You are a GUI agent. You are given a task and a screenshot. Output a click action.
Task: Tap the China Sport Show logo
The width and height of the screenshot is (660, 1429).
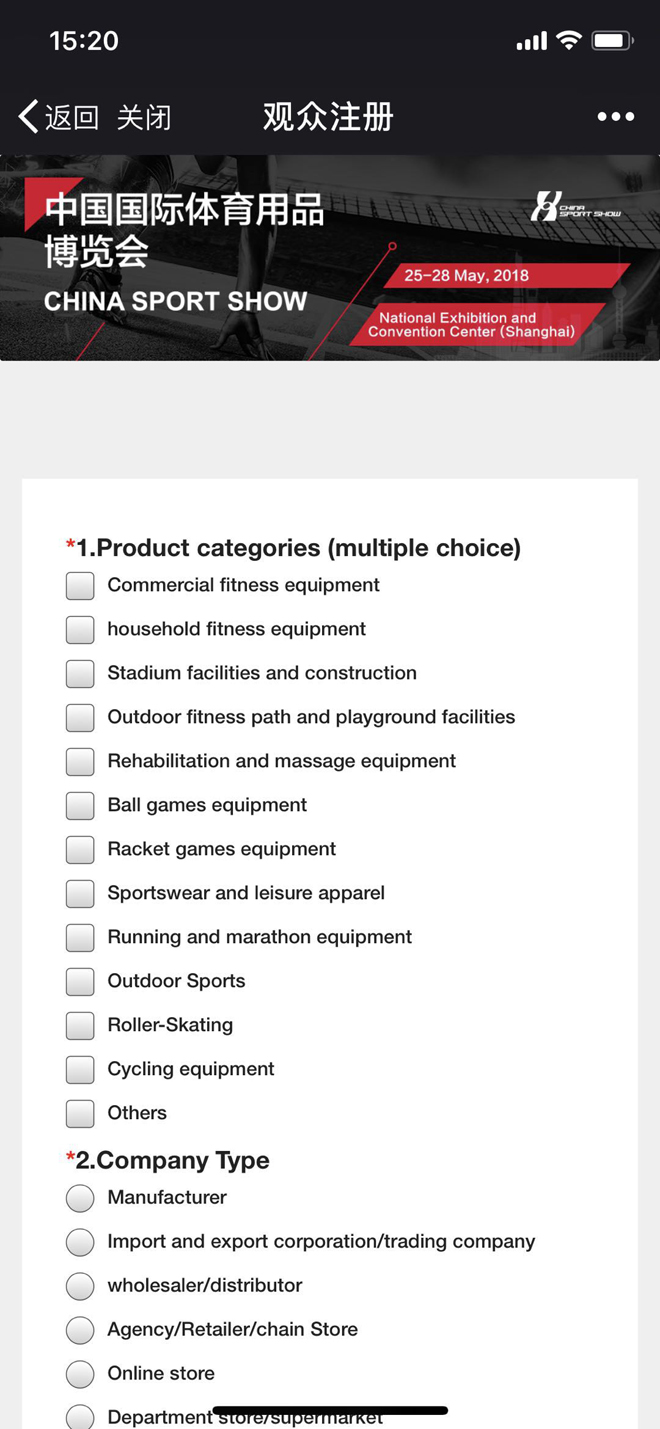click(575, 207)
